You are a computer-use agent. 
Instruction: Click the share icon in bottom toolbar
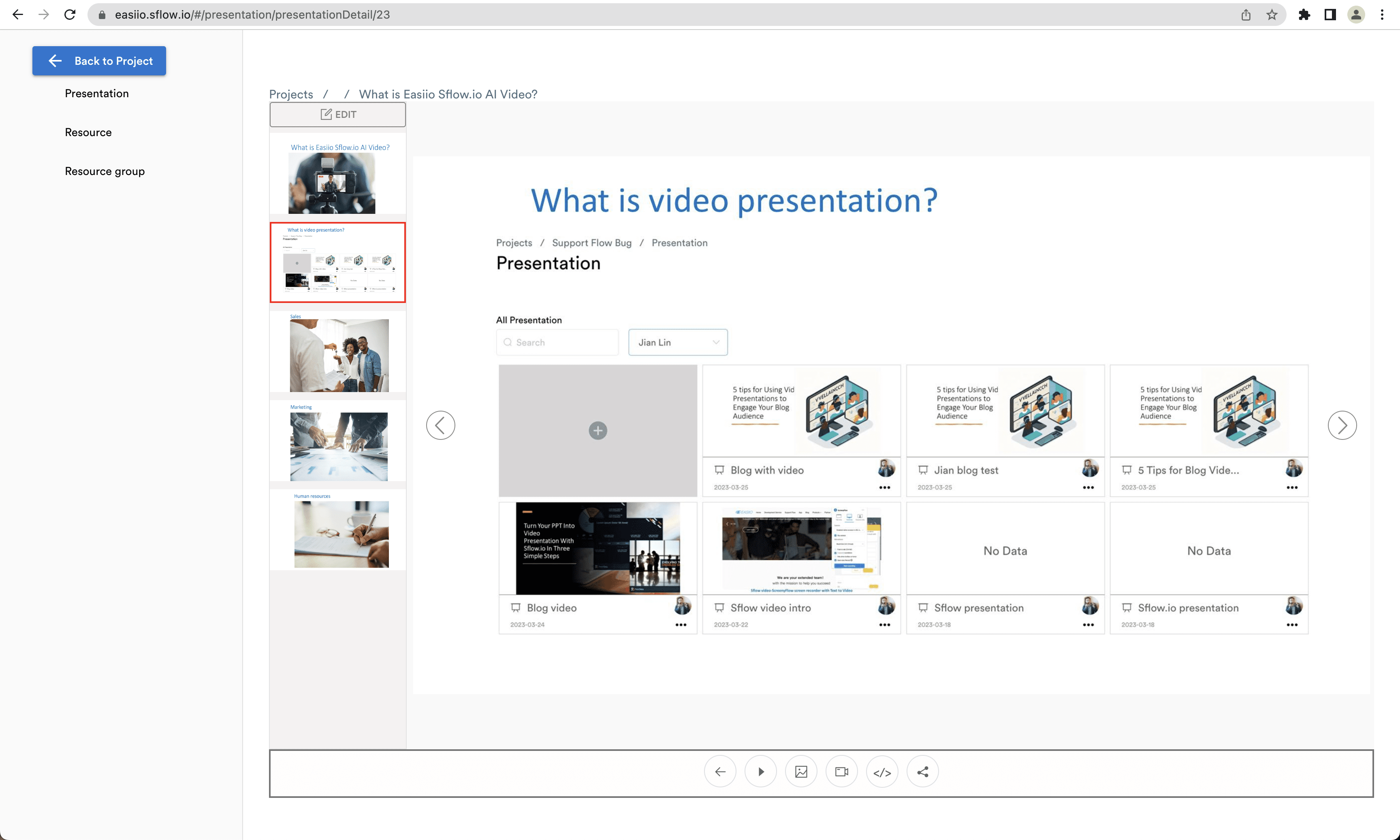point(923,772)
